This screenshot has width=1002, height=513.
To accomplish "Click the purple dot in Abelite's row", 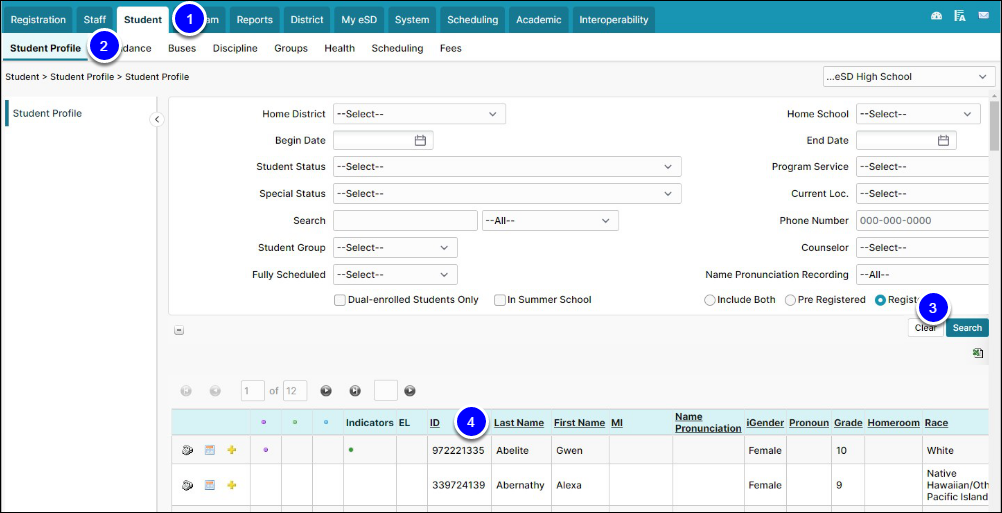I will (265, 450).
